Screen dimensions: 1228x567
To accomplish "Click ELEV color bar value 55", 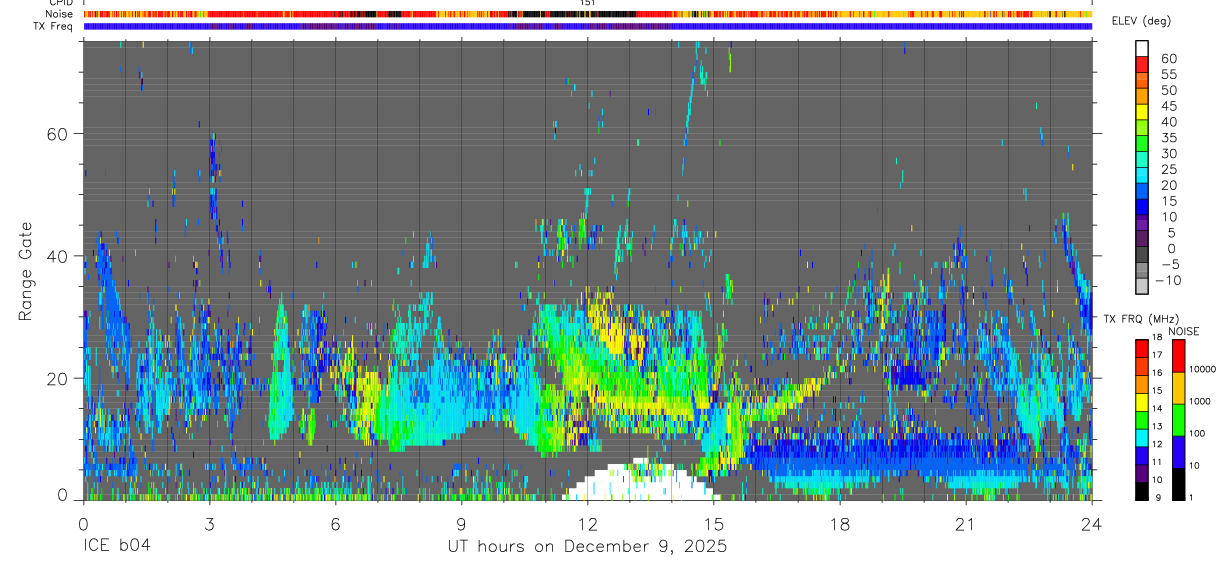I will pyautogui.click(x=1168, y=75).
